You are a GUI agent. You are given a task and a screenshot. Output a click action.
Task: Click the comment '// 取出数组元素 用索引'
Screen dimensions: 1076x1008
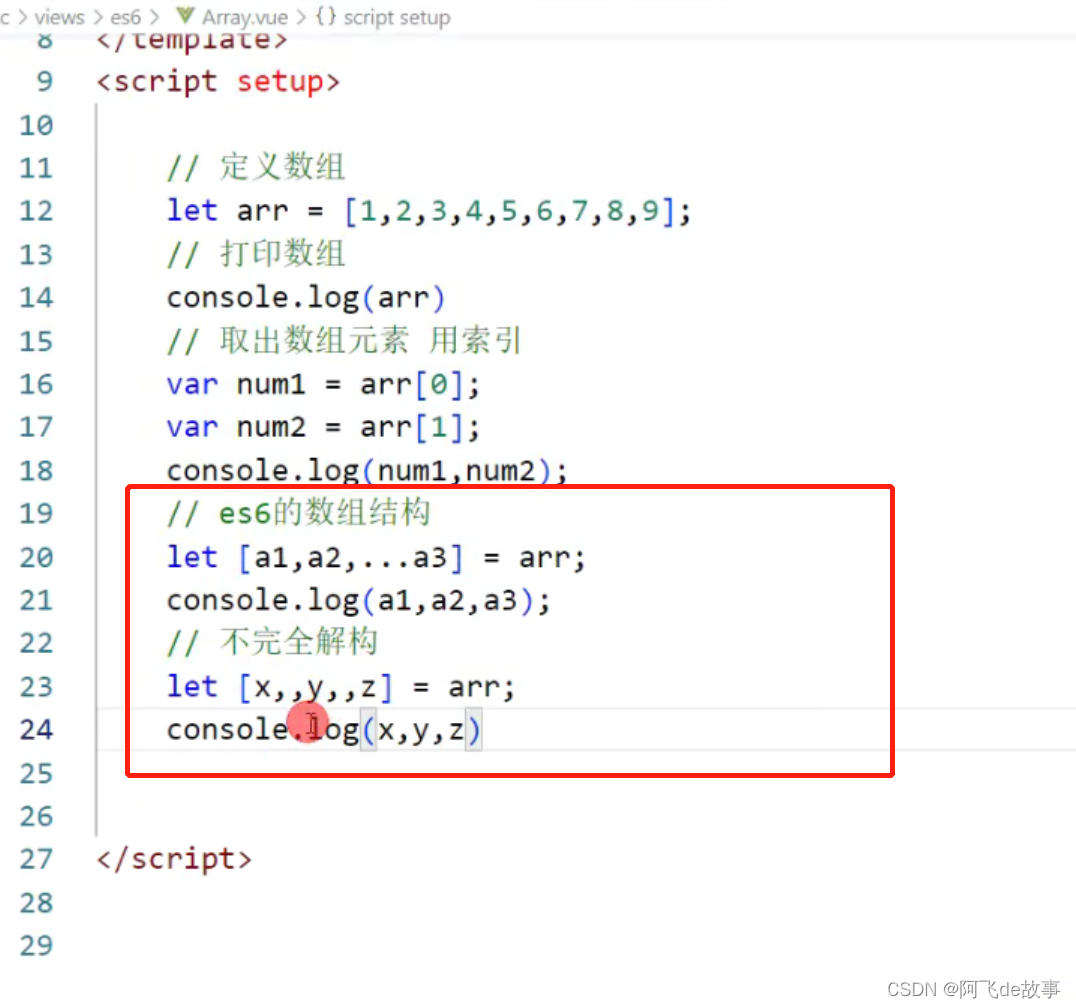pos(344,340)
